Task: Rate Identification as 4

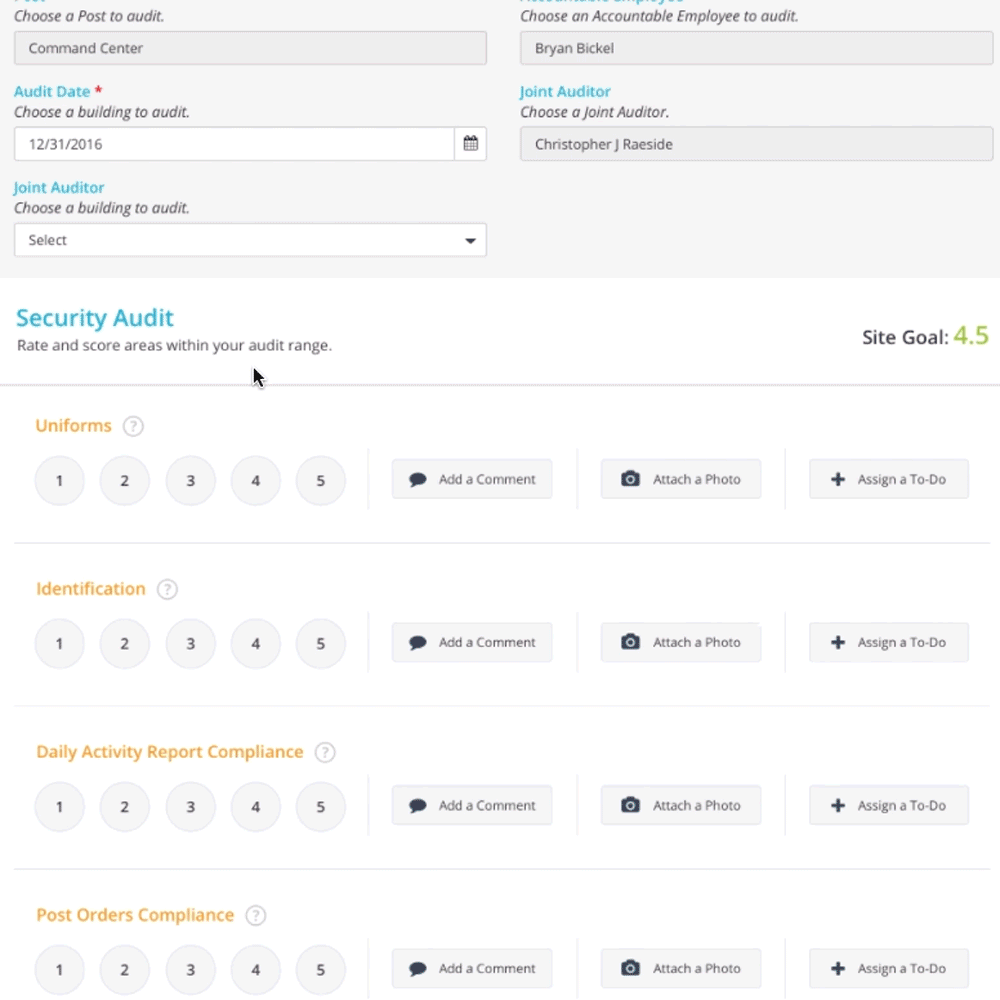Action: point(256,643)
